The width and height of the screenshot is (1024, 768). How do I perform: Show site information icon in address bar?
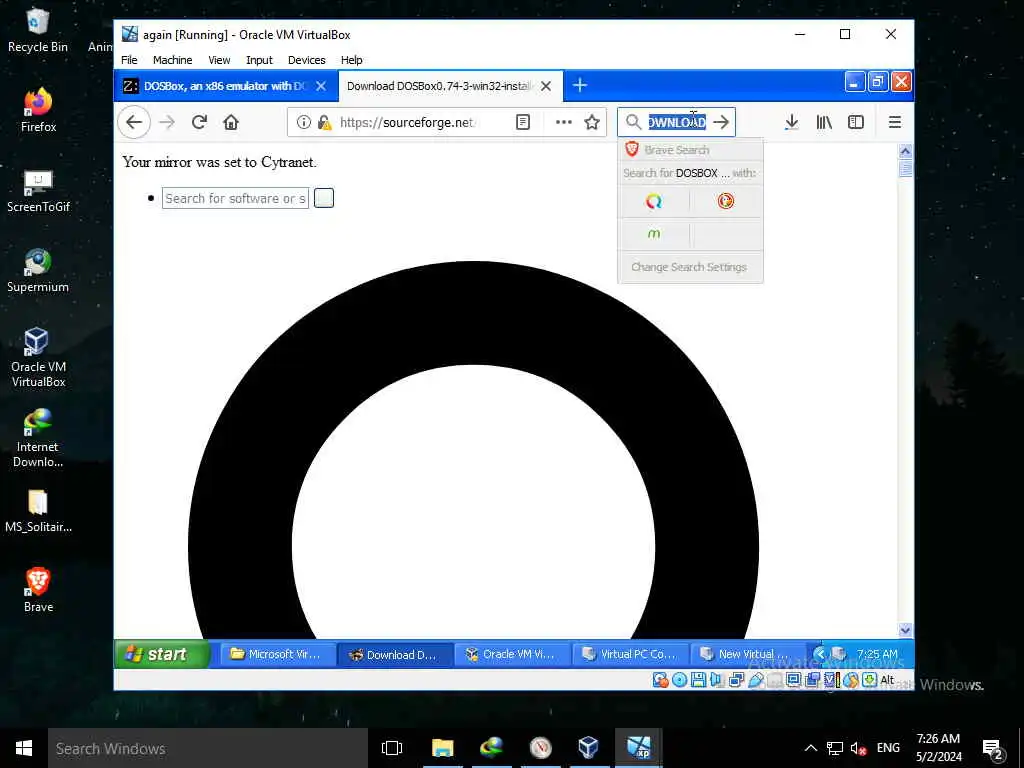304,122
